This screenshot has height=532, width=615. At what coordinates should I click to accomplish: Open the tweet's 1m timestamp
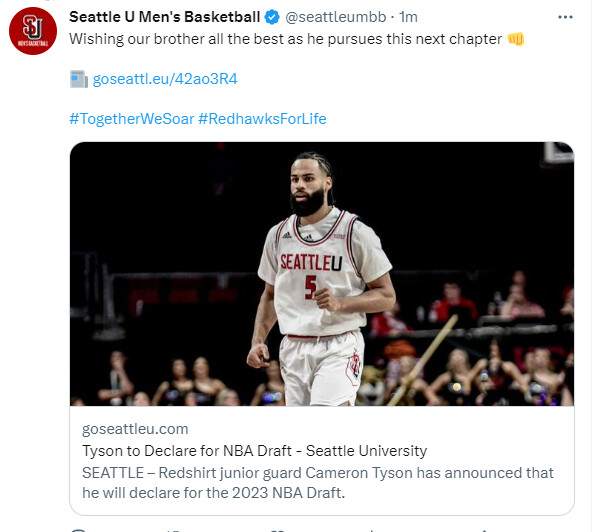pos(409,17)
